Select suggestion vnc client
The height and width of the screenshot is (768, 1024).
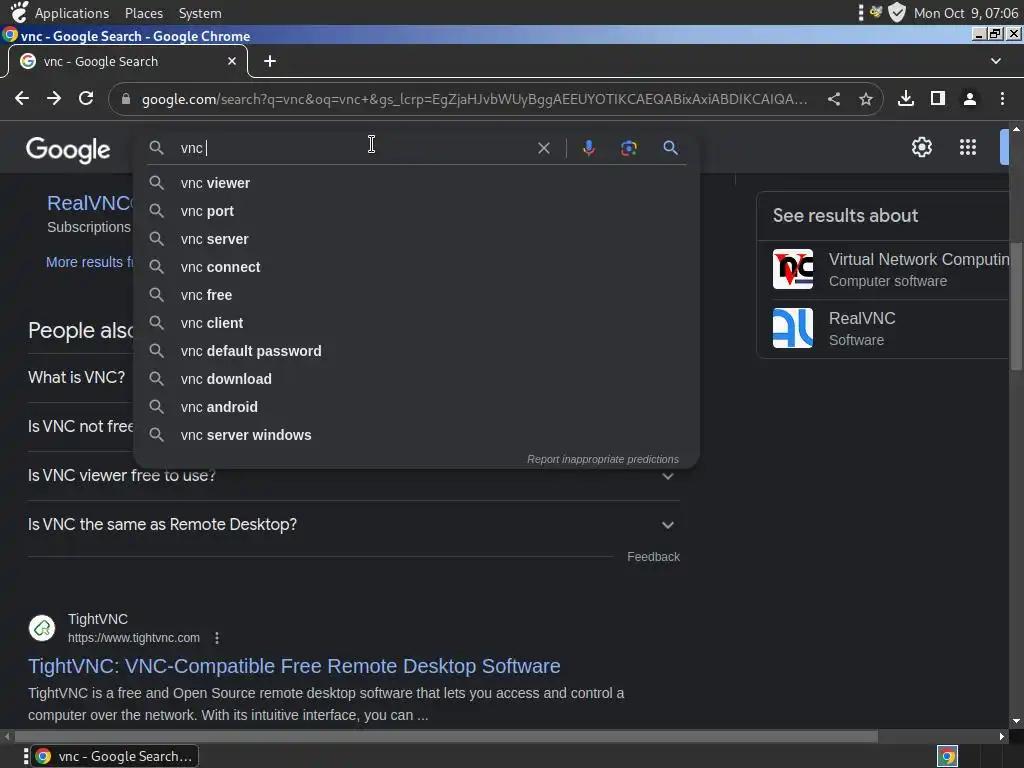coord(416,323)
